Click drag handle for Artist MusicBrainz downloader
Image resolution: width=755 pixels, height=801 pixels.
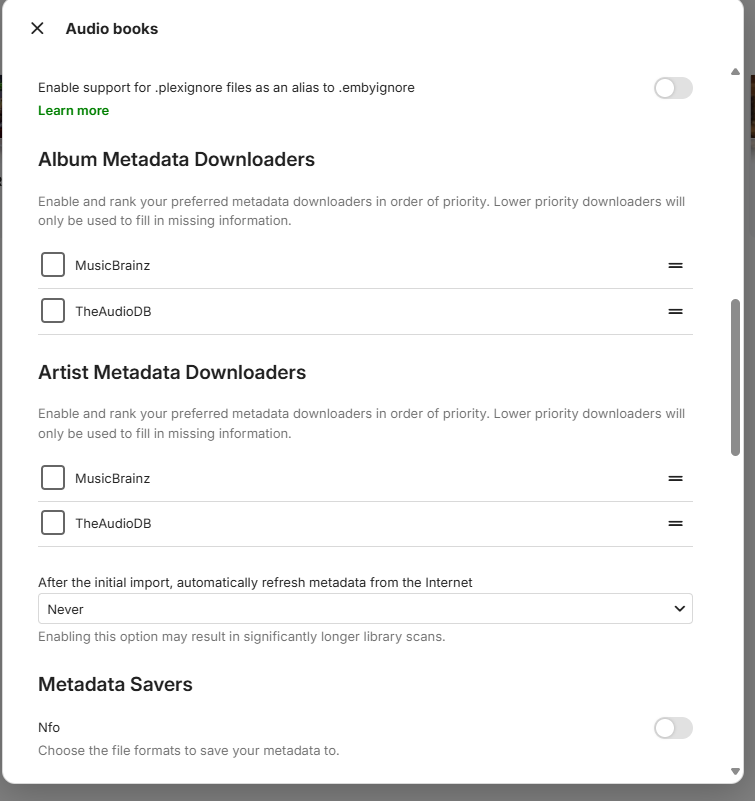click(x=675, y=478)
